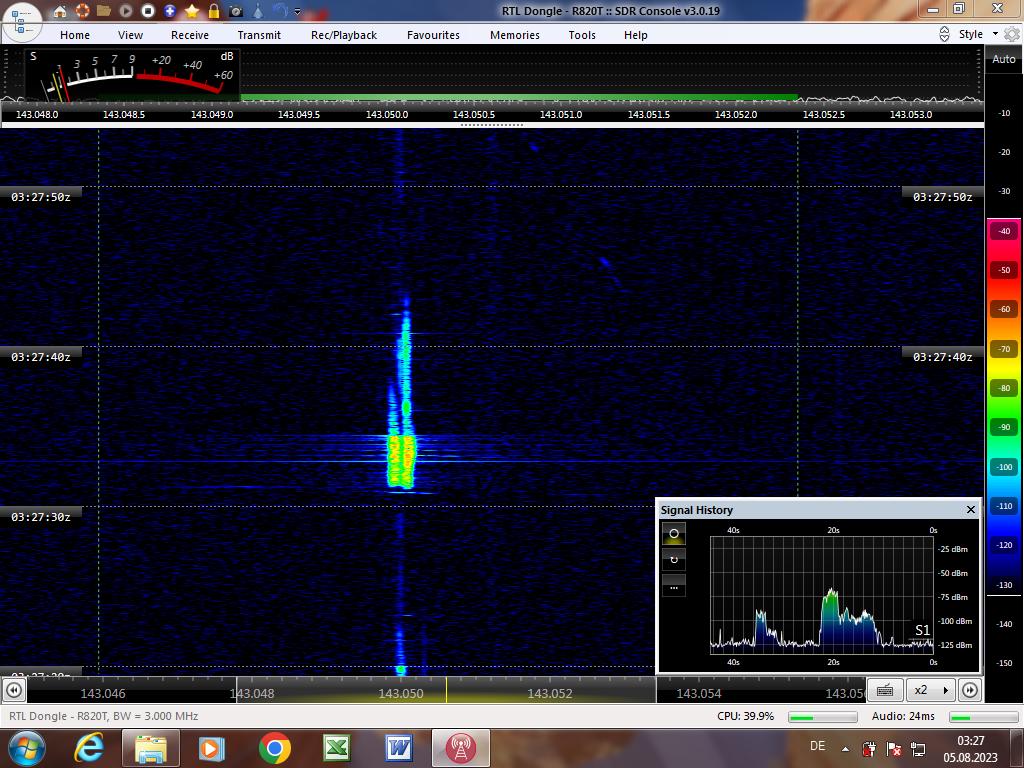Open the Help ribbon tab
The image size is (1024, 768).
coord(635,35)
